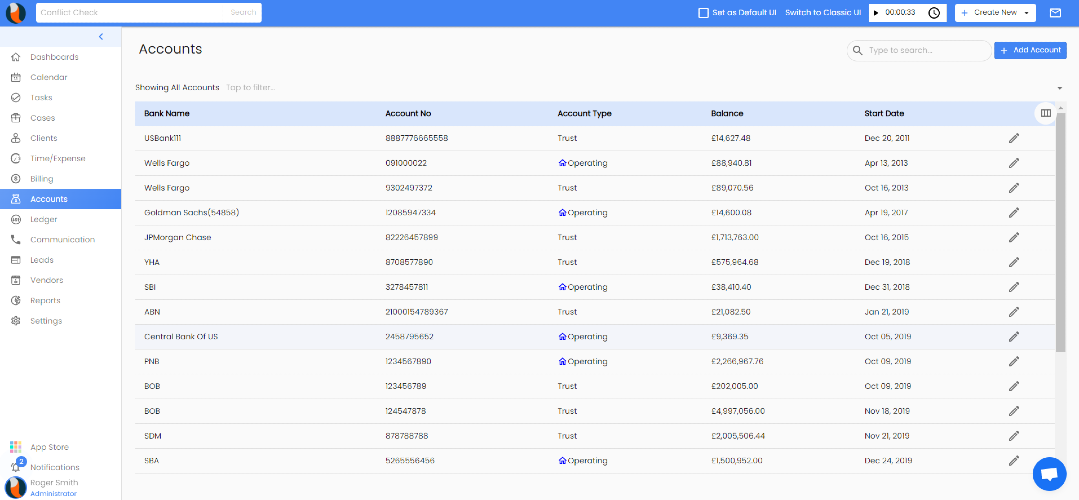This screenshot has width=1079, height=500.
Task: Click the Administrator role link
Action: [x=54, y=494]
